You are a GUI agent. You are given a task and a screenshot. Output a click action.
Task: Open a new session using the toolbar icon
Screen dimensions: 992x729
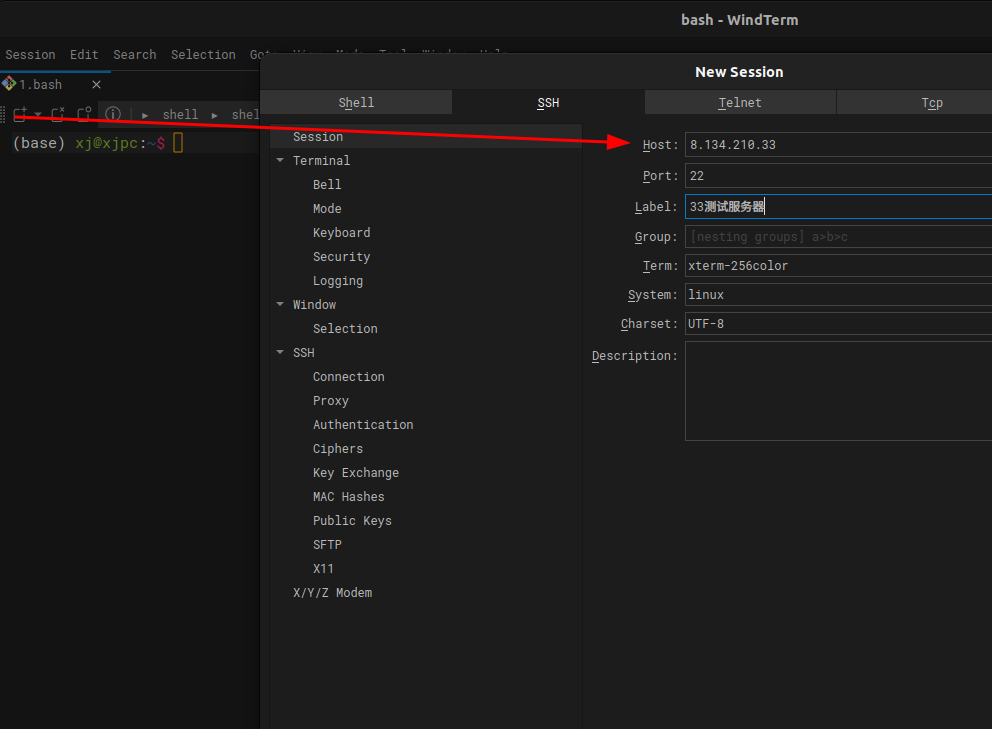pyautogui.click(x=19, y=114)
